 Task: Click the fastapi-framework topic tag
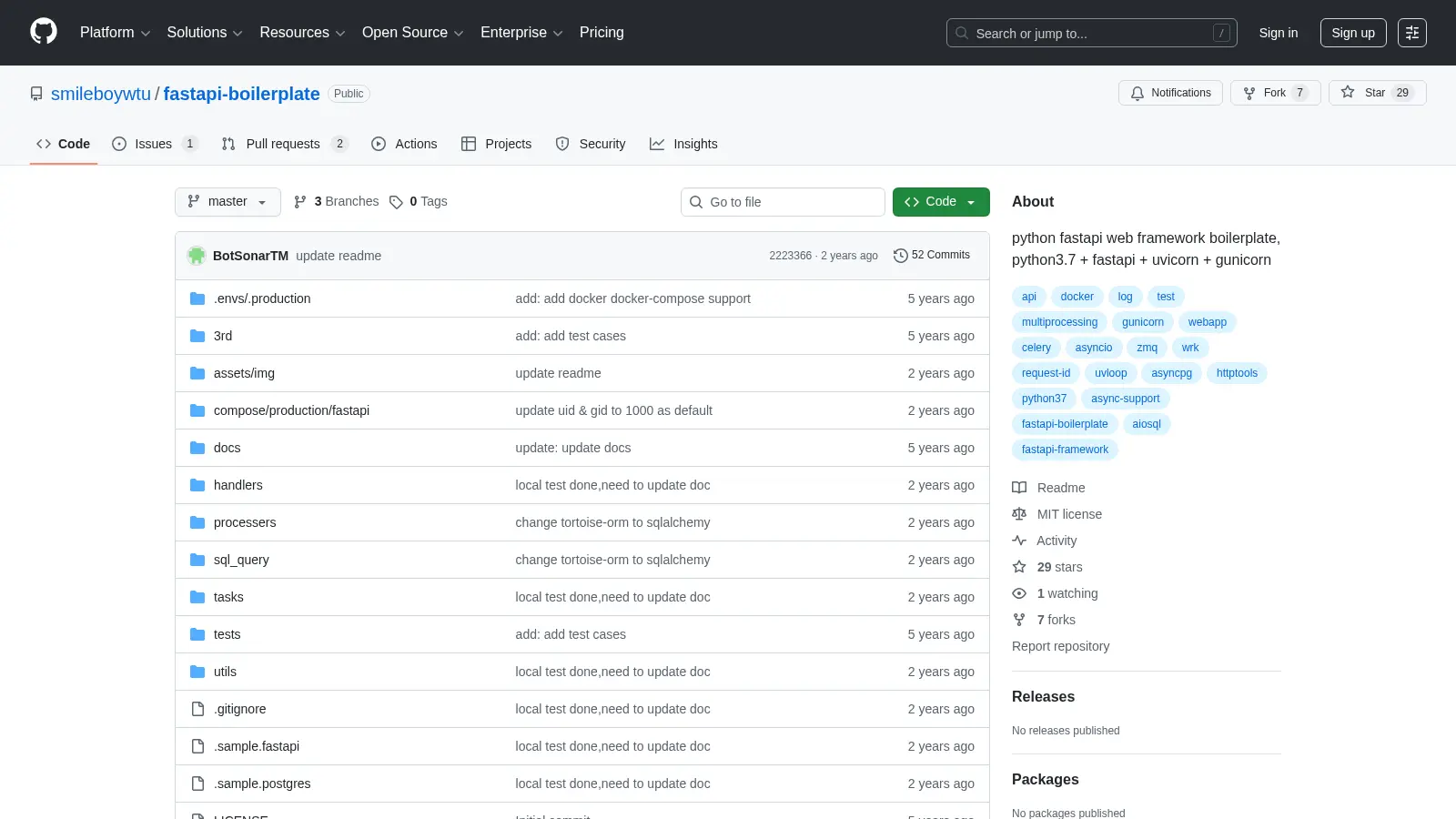1065,450
